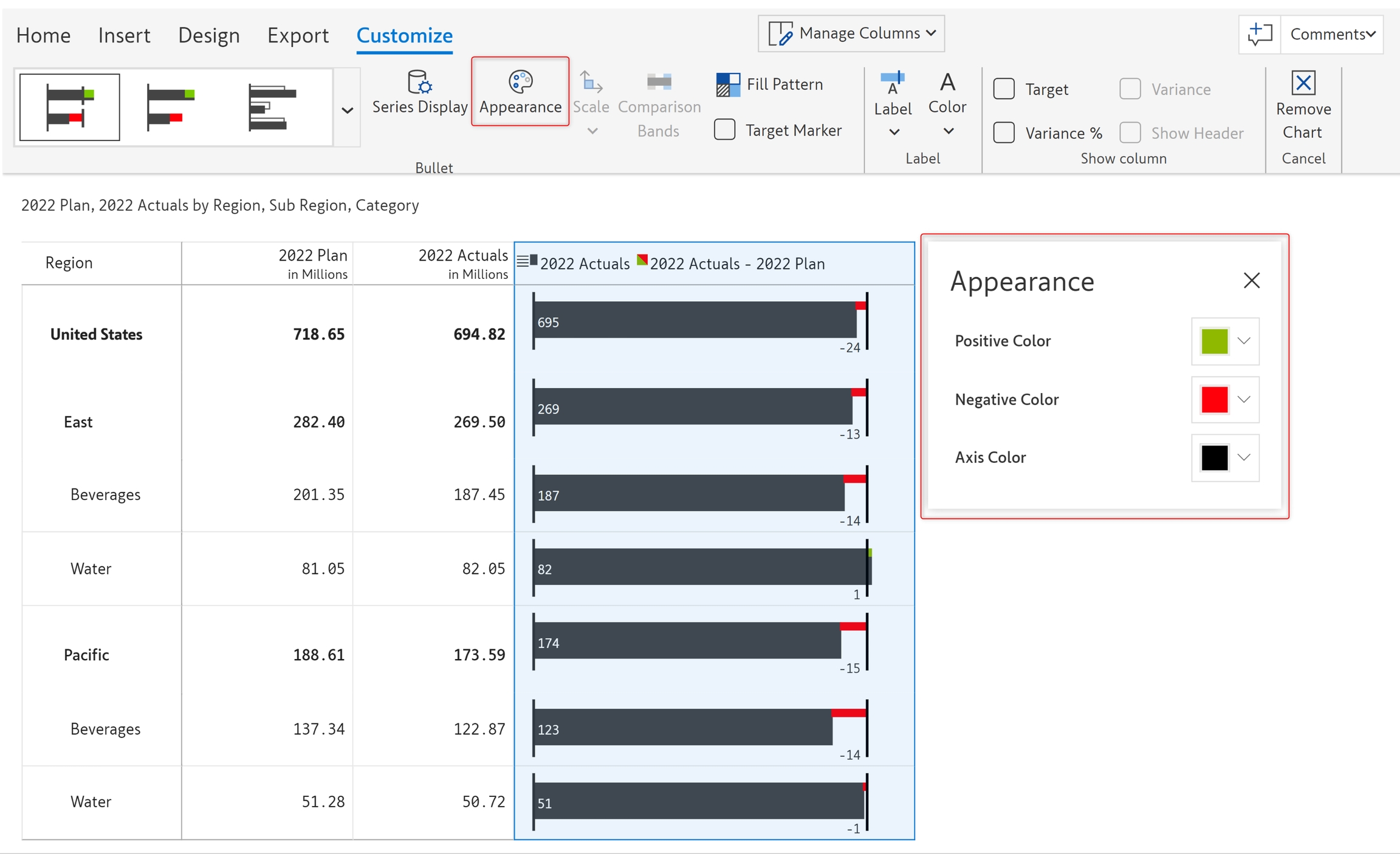Expand the Negative Color dropdown arrow
Screen dimensions: 1400x854
click(x=1244, y=400)
